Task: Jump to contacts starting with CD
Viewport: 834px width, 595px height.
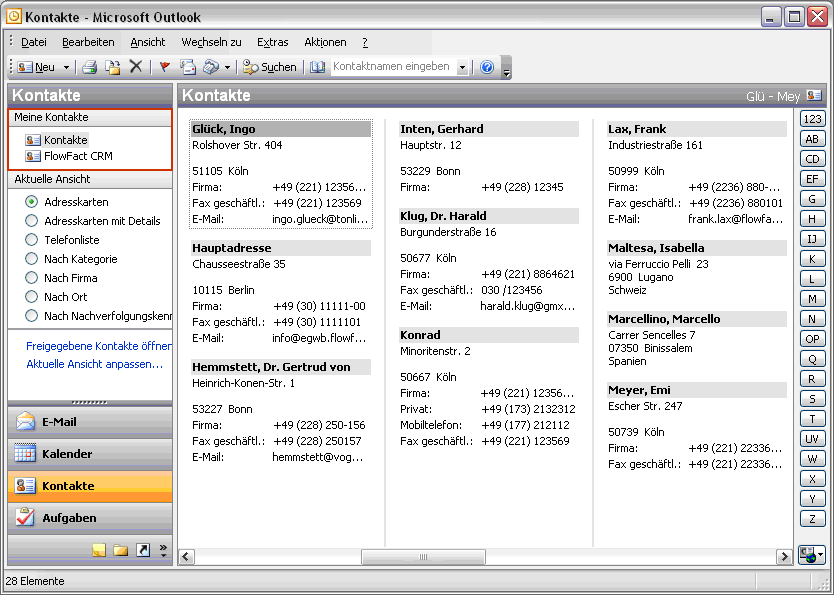Action: 812,158
